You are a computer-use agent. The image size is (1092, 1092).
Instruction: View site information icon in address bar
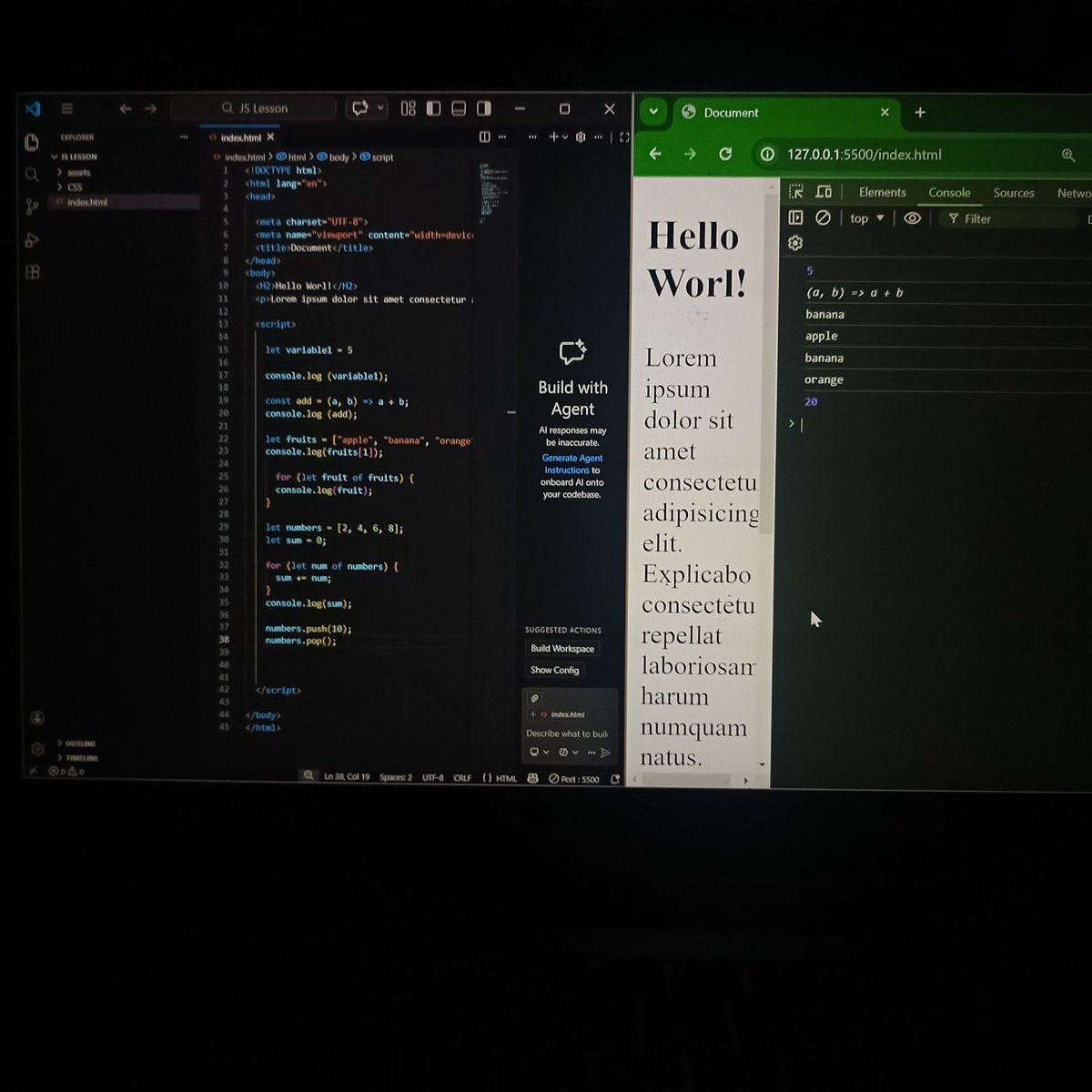768,154
